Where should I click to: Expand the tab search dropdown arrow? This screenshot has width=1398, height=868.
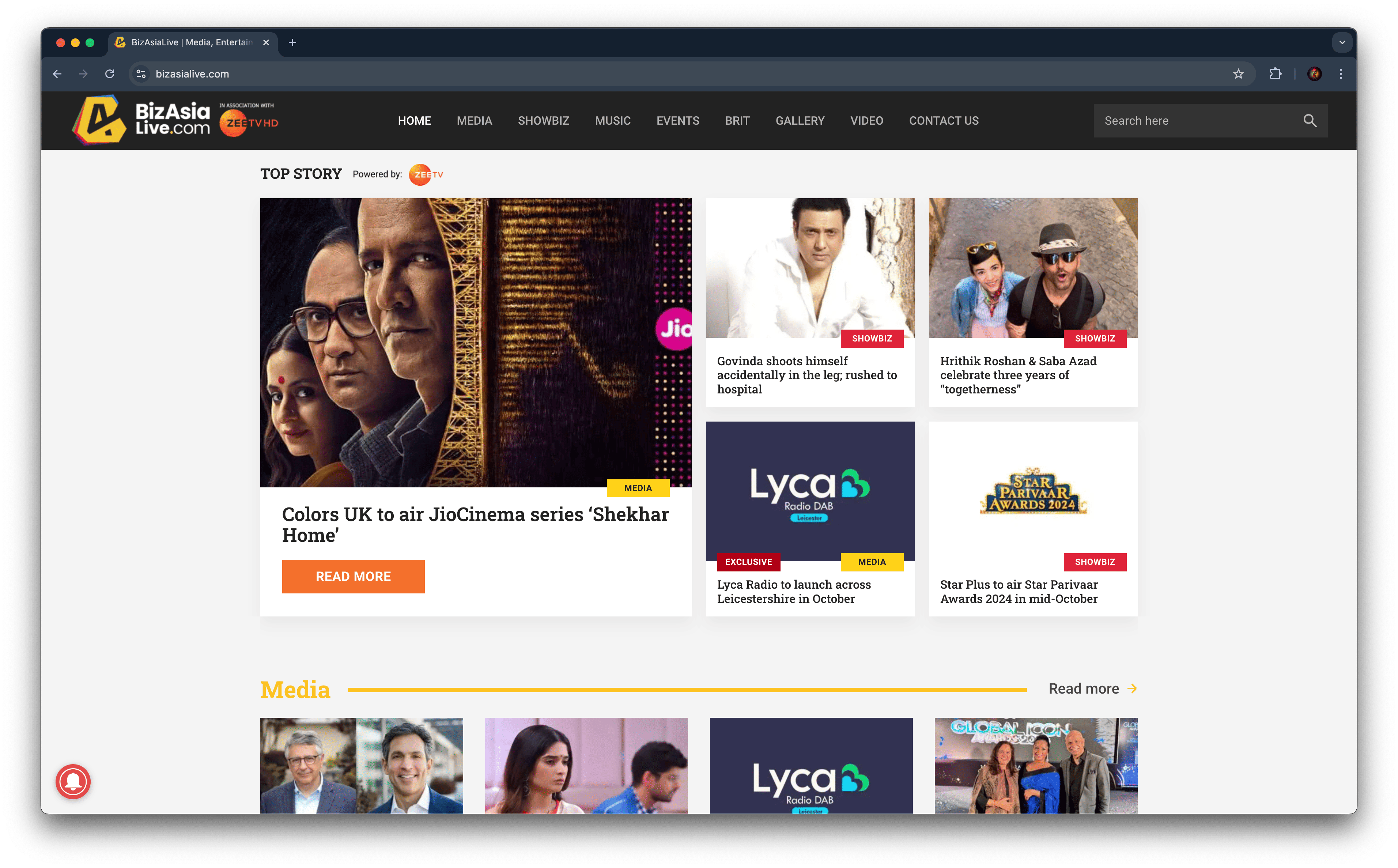pos(1342,42)
